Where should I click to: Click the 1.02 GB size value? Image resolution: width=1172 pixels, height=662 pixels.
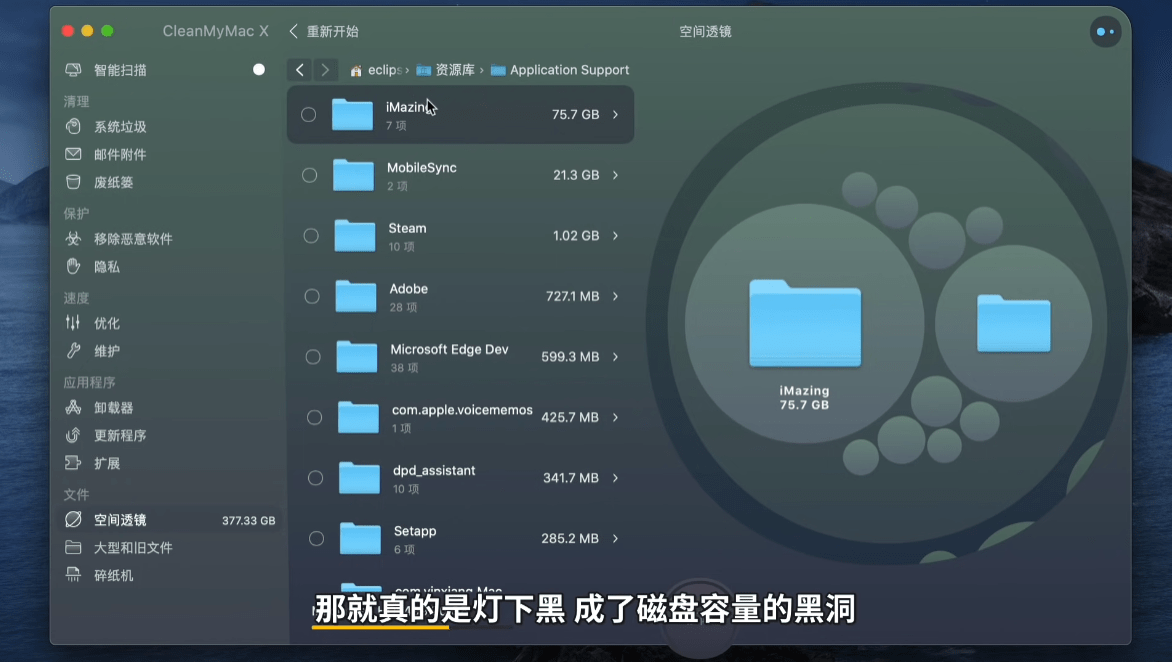coord(576,235)
